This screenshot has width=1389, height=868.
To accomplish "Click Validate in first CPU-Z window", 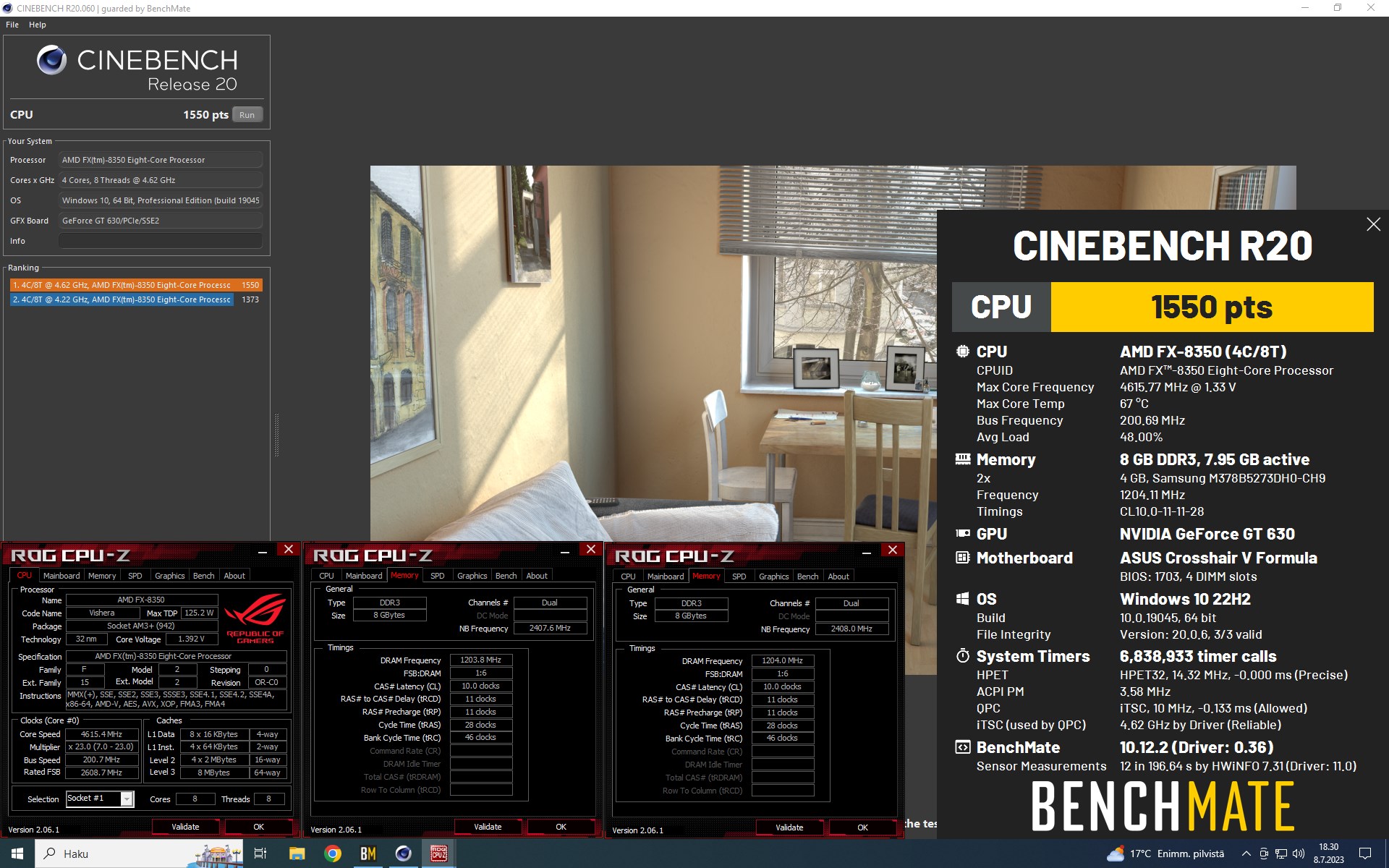I will click(x=186, y=827).
